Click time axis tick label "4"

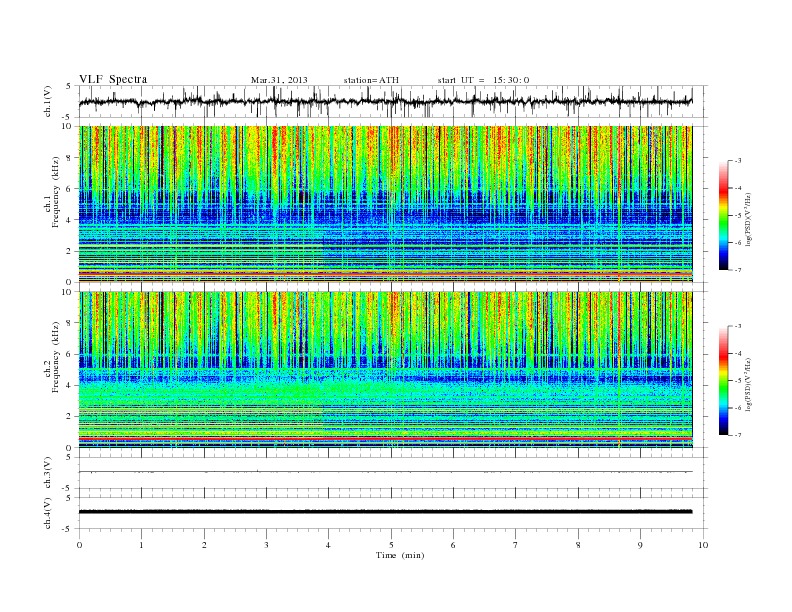(x=329, y=545)
